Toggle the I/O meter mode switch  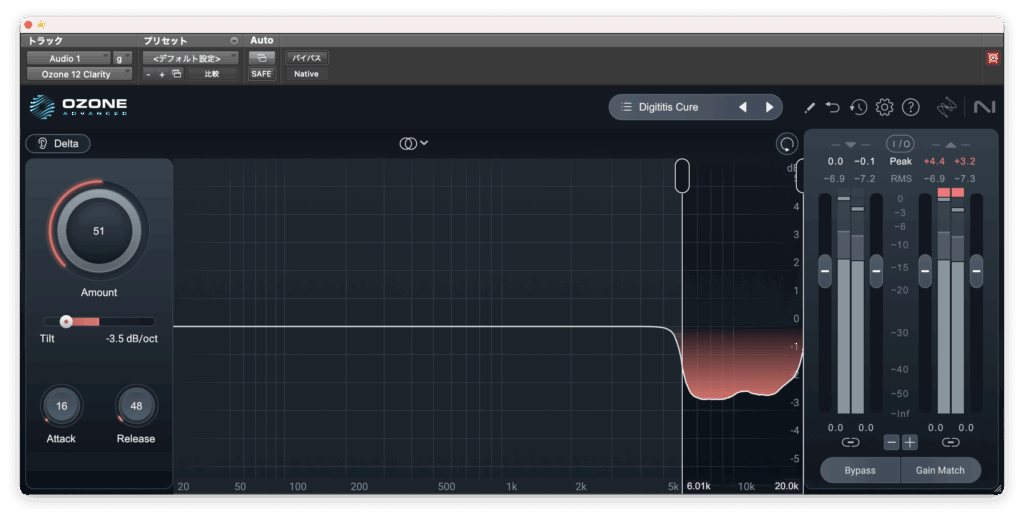click(900, 144)
